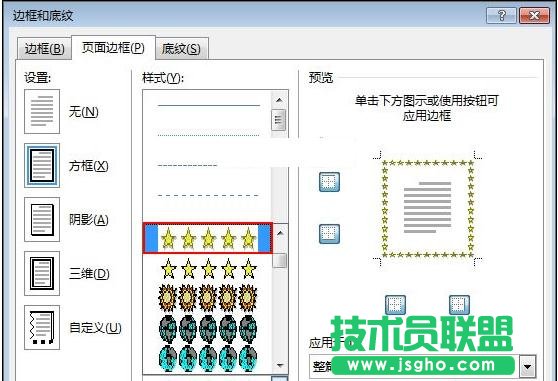Choose the 无(N) border setting icon
The width and height of the screenshot is (558, 381).
[42, 112]
